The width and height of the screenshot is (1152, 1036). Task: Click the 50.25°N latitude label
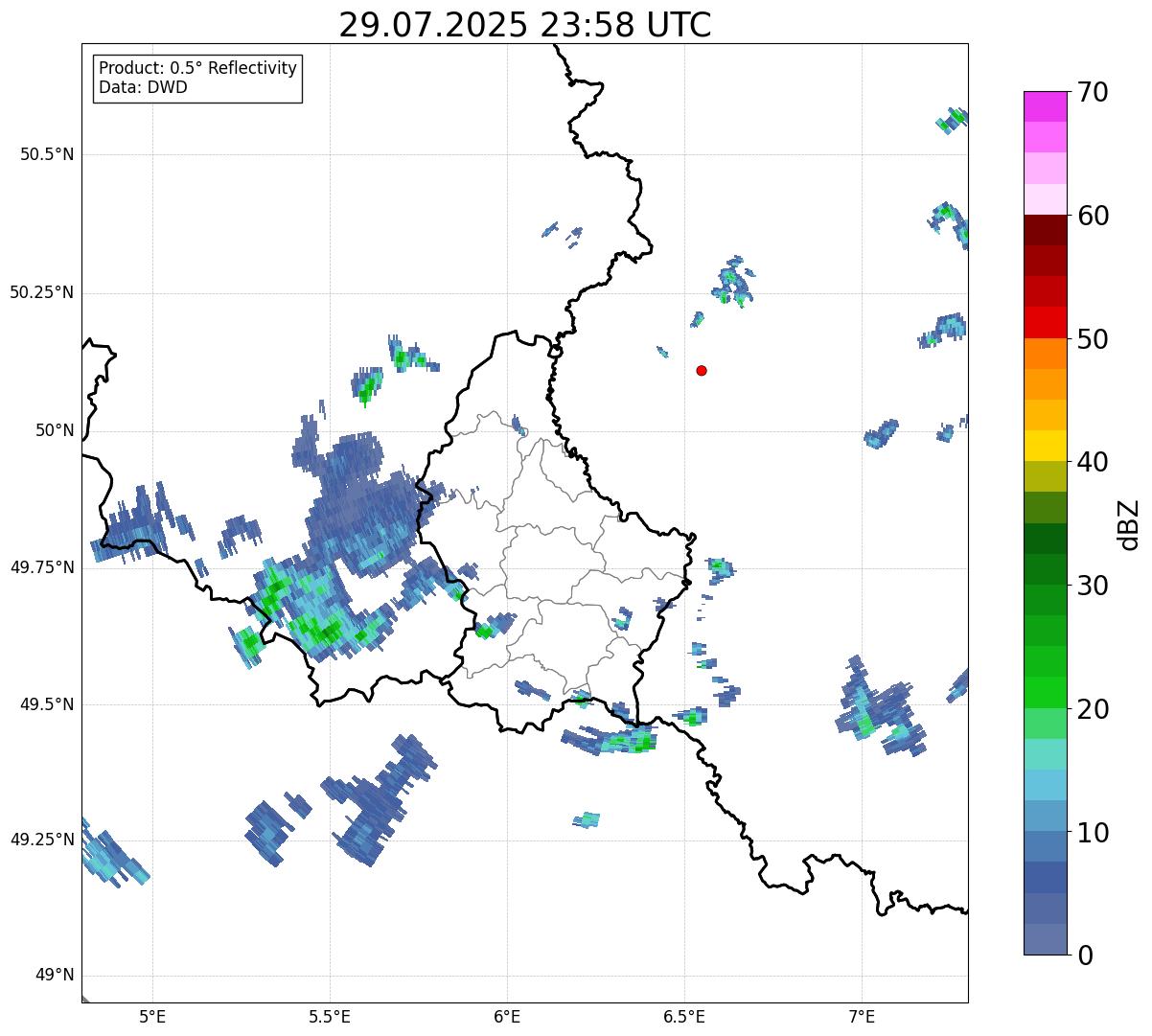(x=42, y=292)
